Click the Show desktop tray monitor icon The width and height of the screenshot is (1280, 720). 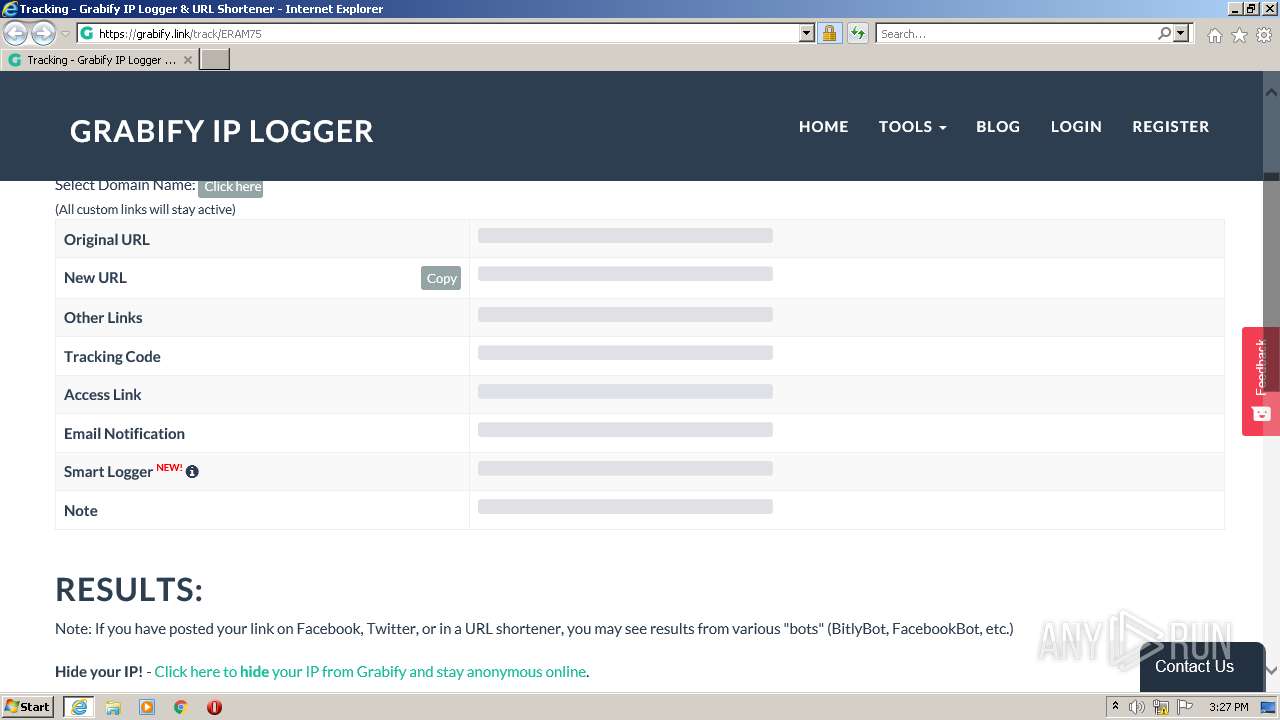[x=1268, y=707]
